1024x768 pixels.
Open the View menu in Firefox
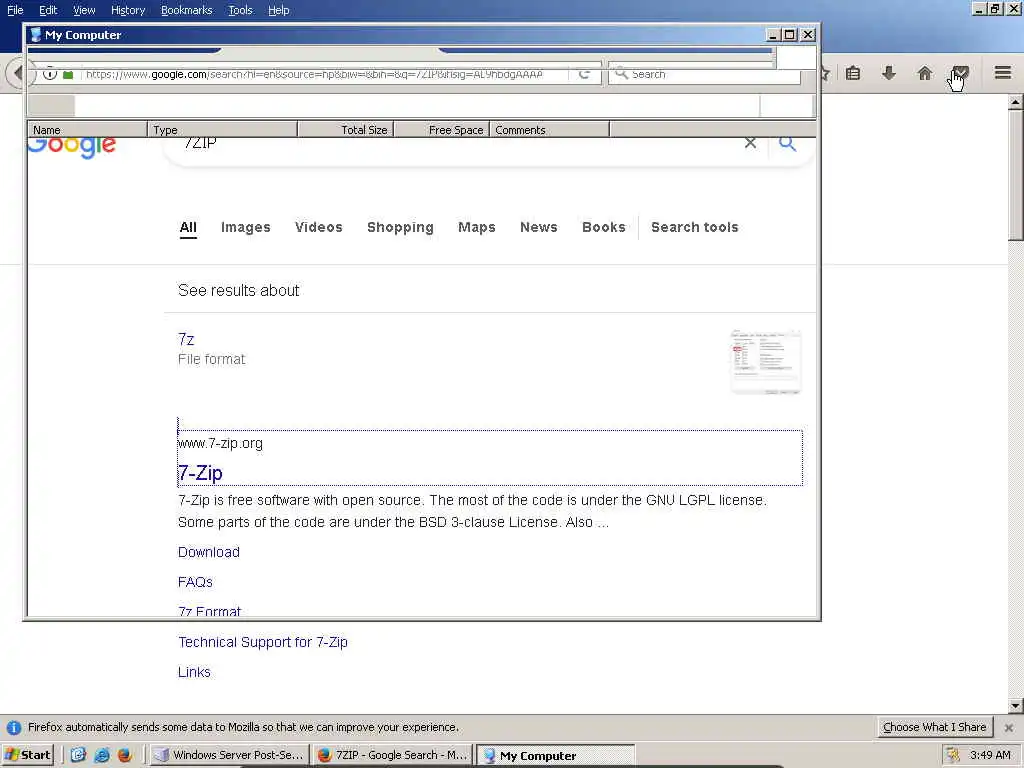[x=84, y=10]
